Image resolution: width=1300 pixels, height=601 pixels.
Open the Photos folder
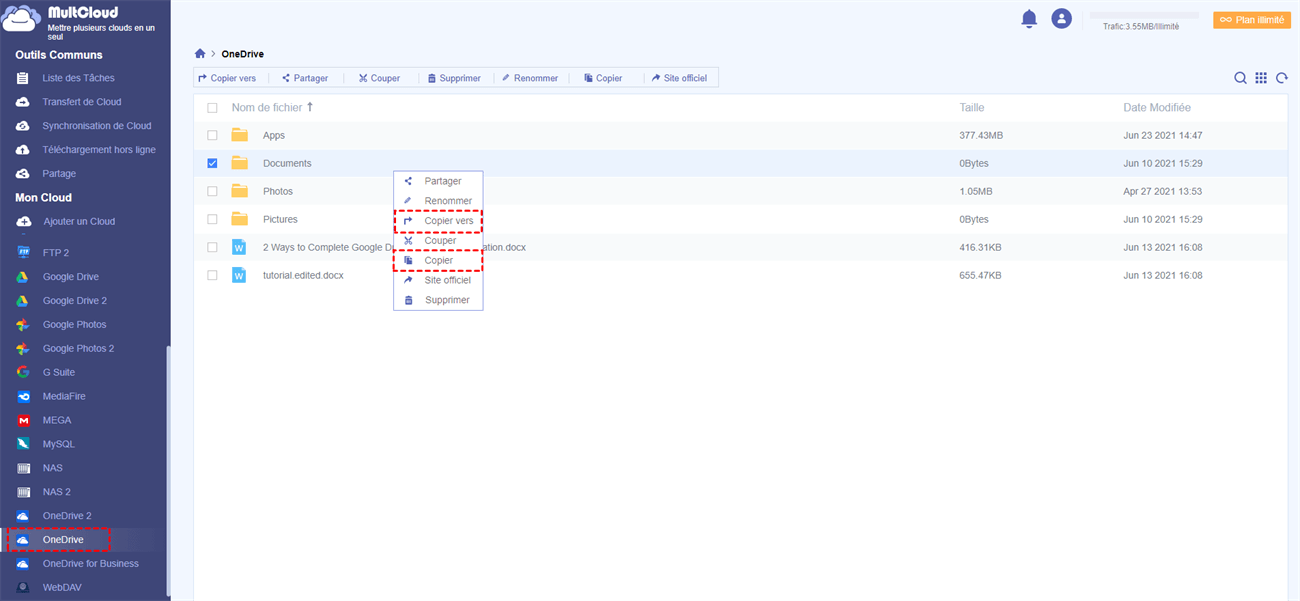pyautogui.click(x=278, y=191)
